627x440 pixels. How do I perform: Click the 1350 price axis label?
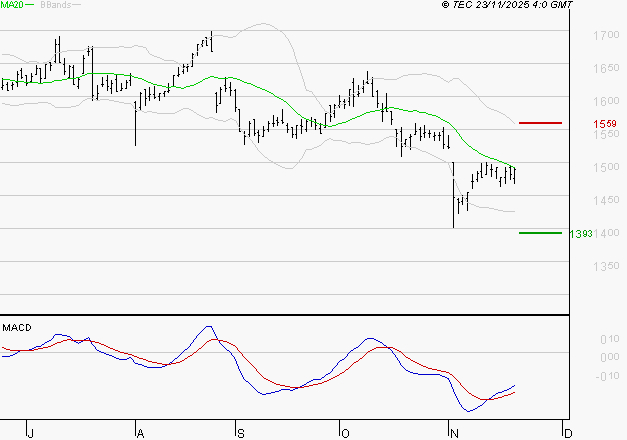(606, 266)
